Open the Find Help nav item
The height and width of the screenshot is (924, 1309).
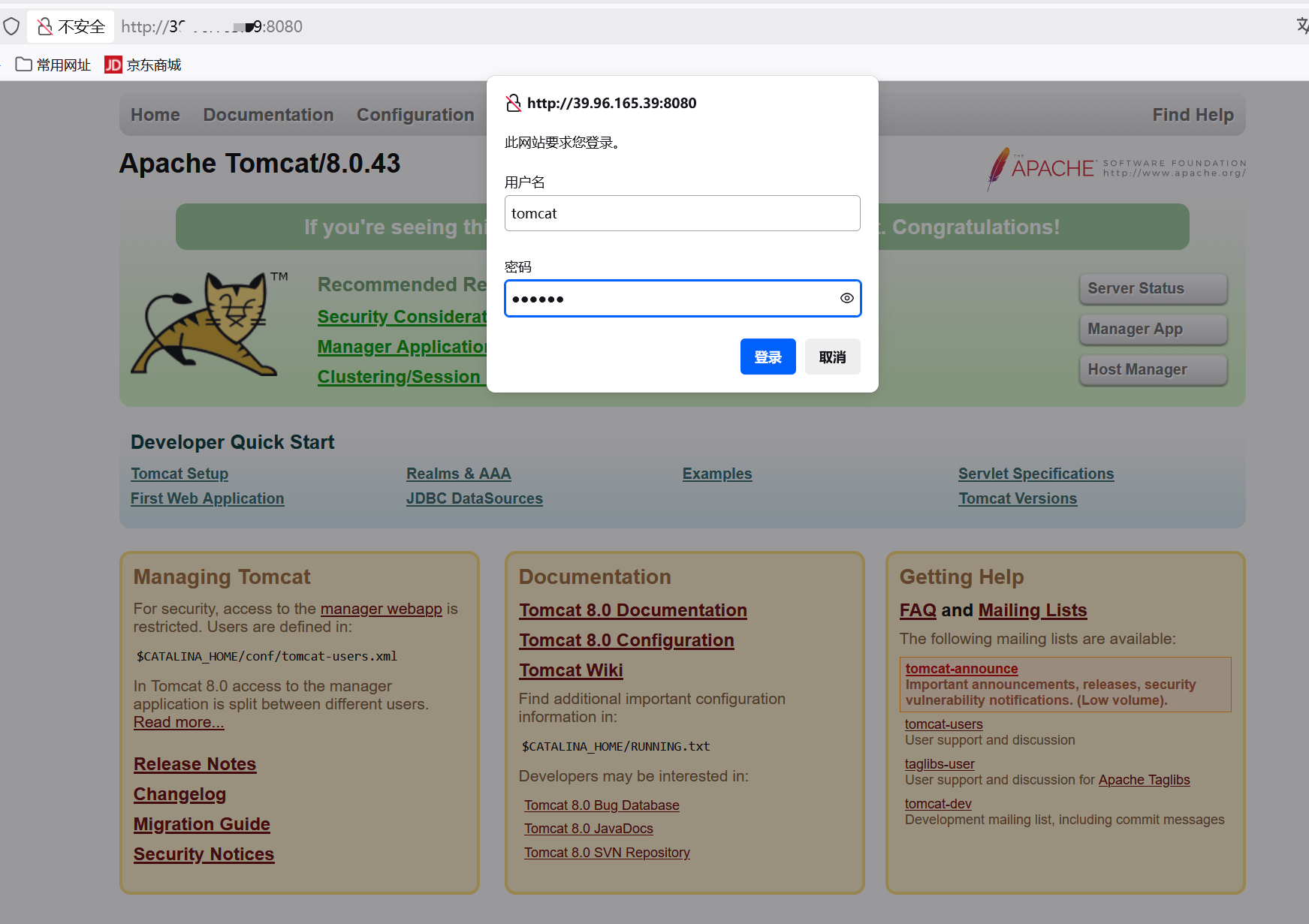click(x=1193, y=115)
